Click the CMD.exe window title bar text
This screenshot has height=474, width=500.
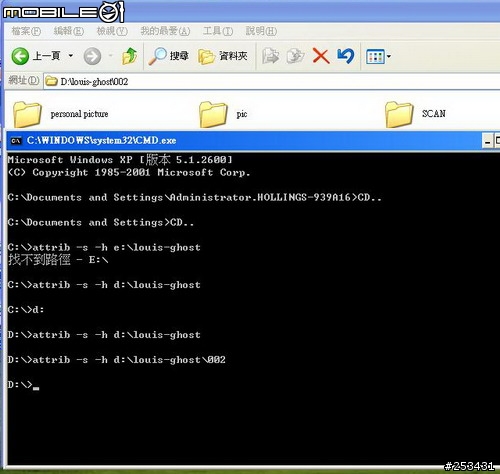[101, 140]
